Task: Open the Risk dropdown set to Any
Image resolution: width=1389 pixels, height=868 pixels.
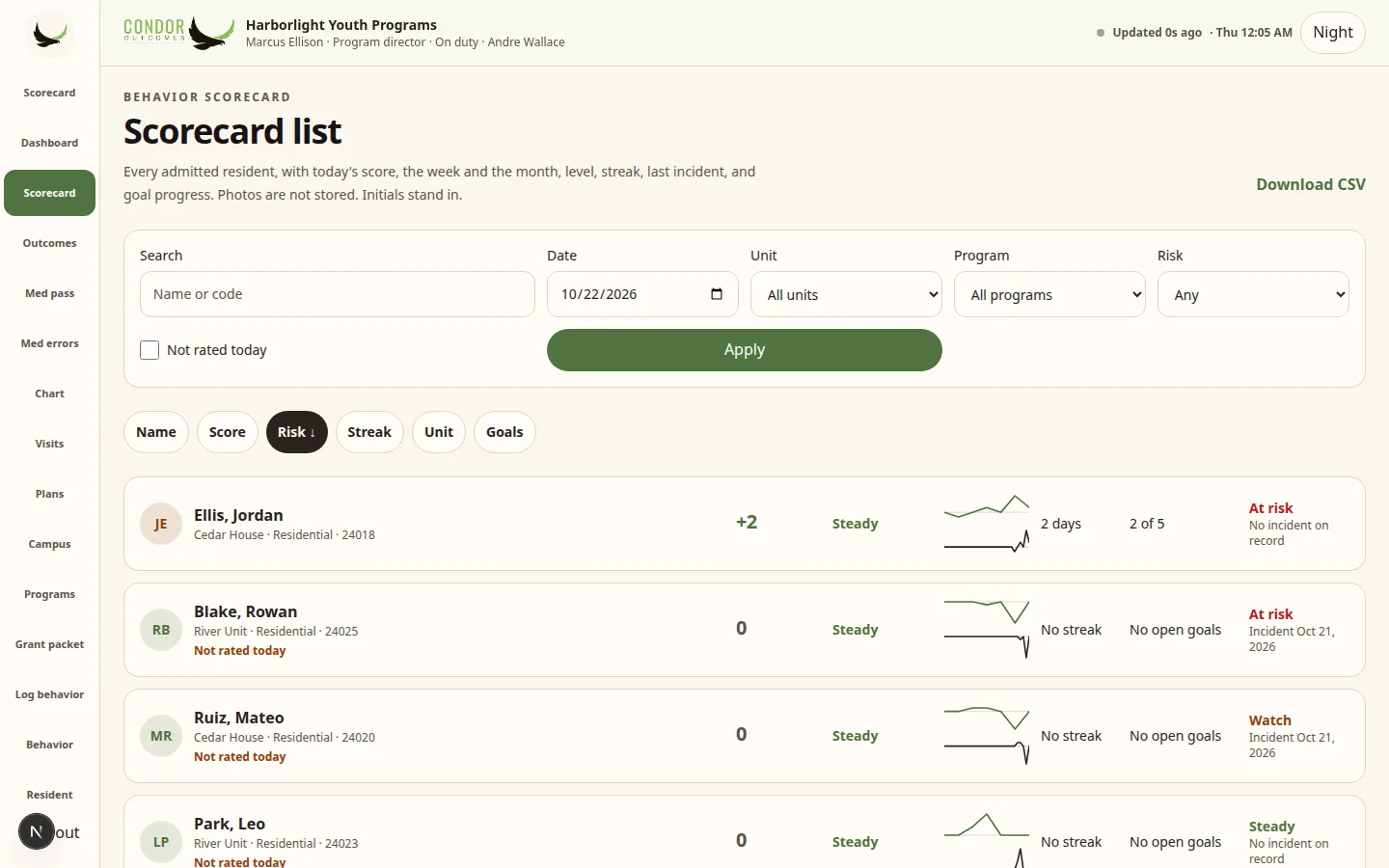Action: pyautogui.click(x=1253, y=294)
